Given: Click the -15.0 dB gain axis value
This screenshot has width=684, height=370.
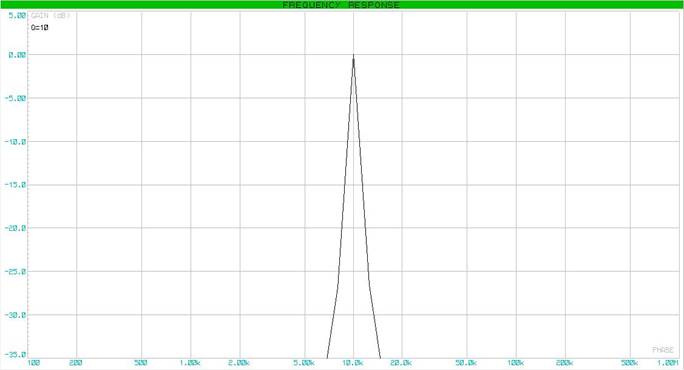Looking at the screenshot, I should (16, 185).
